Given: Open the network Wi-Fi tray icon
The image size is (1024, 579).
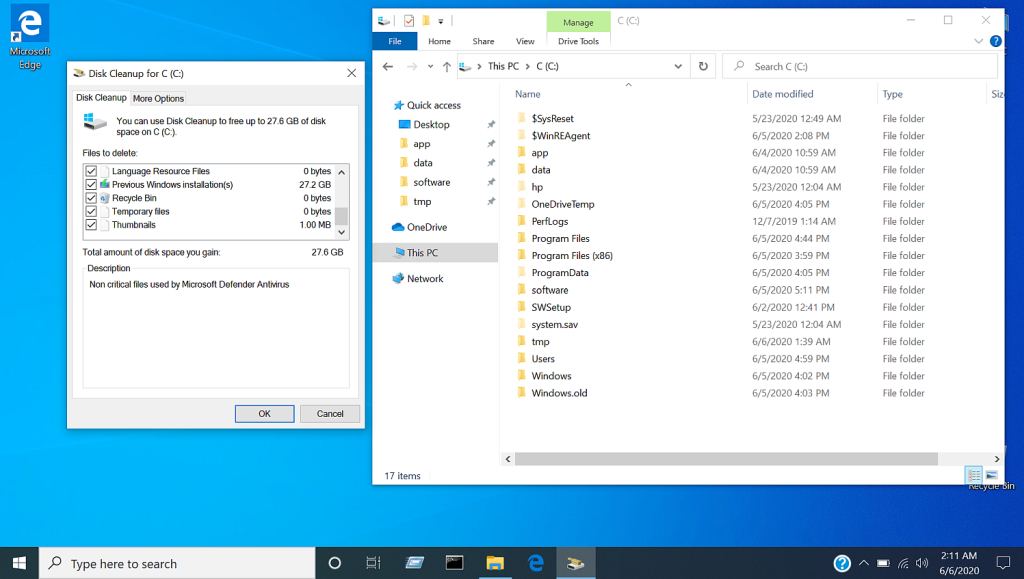Looking at the screenshot, I should 903,563.
